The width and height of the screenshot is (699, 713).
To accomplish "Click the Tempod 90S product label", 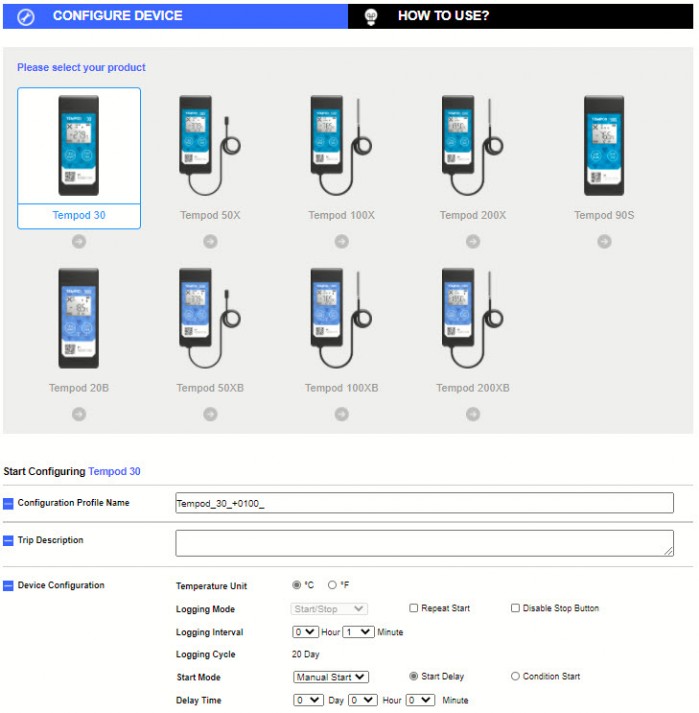I will click(x=604, y=215).
